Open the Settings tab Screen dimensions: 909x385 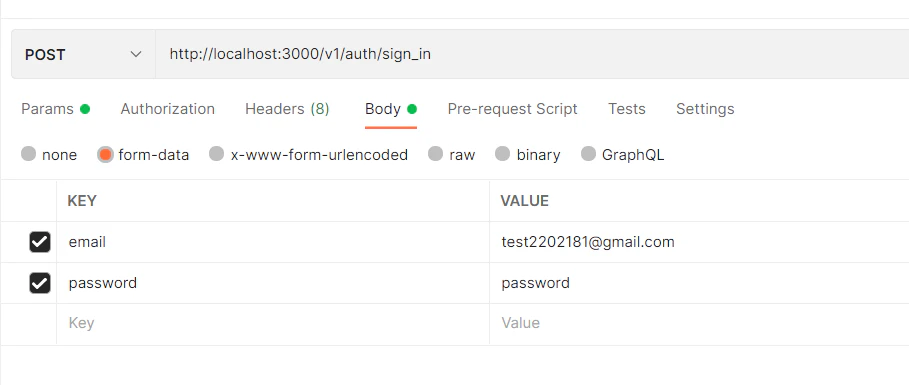pyautogui.click(x=705, y=109)
